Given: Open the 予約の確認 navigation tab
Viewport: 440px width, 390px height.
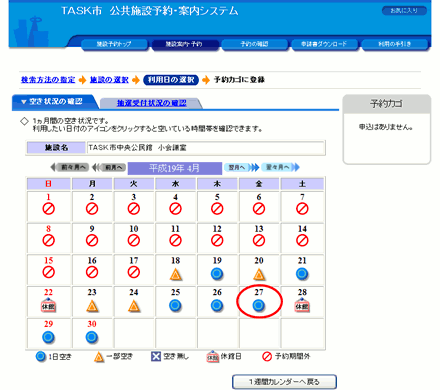Looking at the screenshot, I should (255, 44).
